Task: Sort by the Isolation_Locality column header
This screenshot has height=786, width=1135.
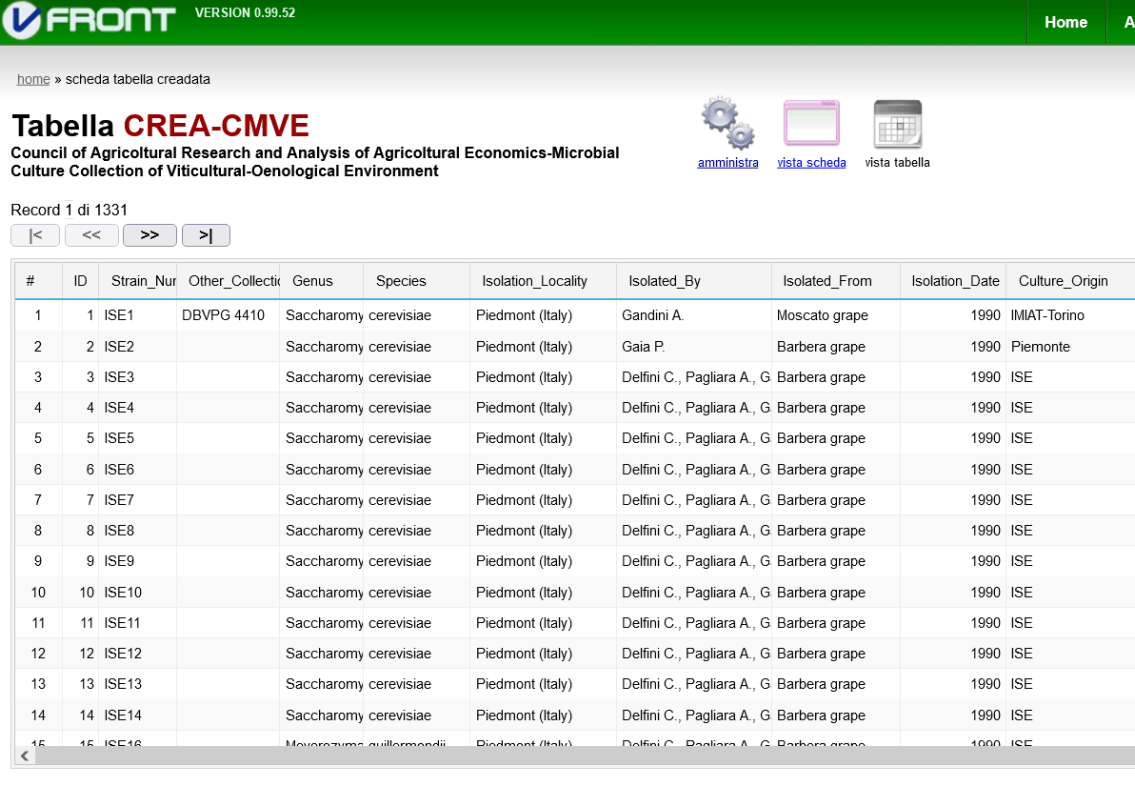Action: (543, 281)
